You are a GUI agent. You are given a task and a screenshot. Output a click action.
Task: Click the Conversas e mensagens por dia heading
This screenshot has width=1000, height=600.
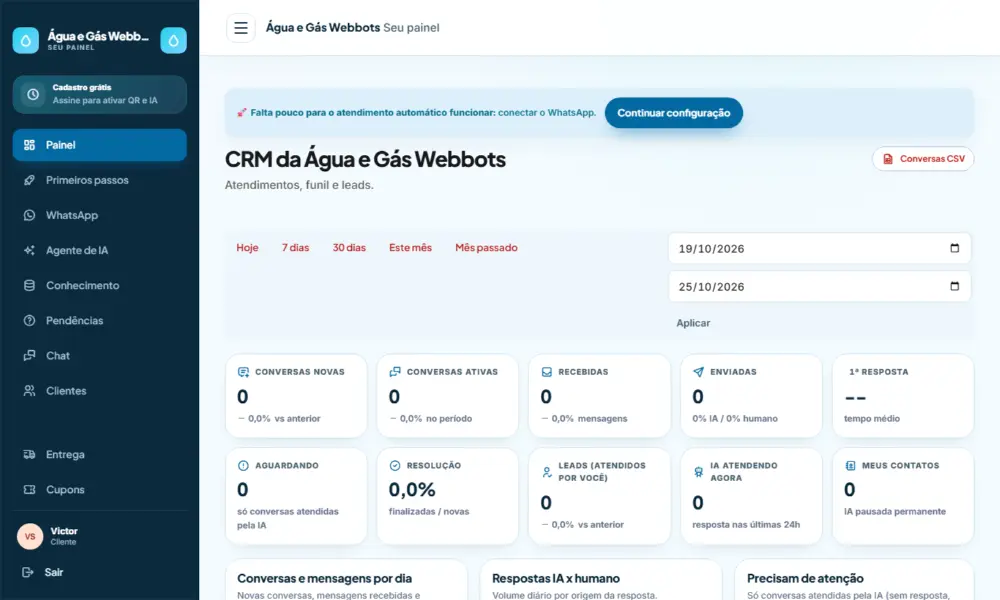[x=325, y=578]
